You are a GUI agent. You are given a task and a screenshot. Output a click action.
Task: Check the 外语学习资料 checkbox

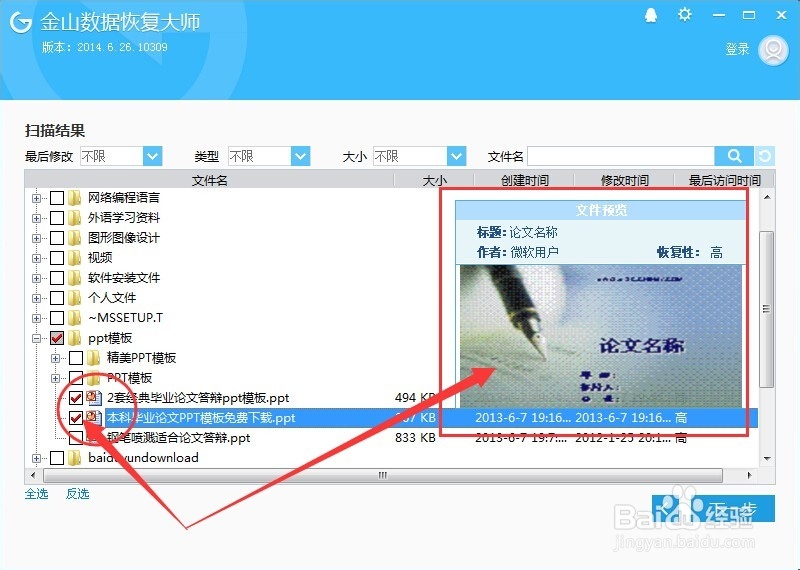pyautogui.click(x=57, y=218)
